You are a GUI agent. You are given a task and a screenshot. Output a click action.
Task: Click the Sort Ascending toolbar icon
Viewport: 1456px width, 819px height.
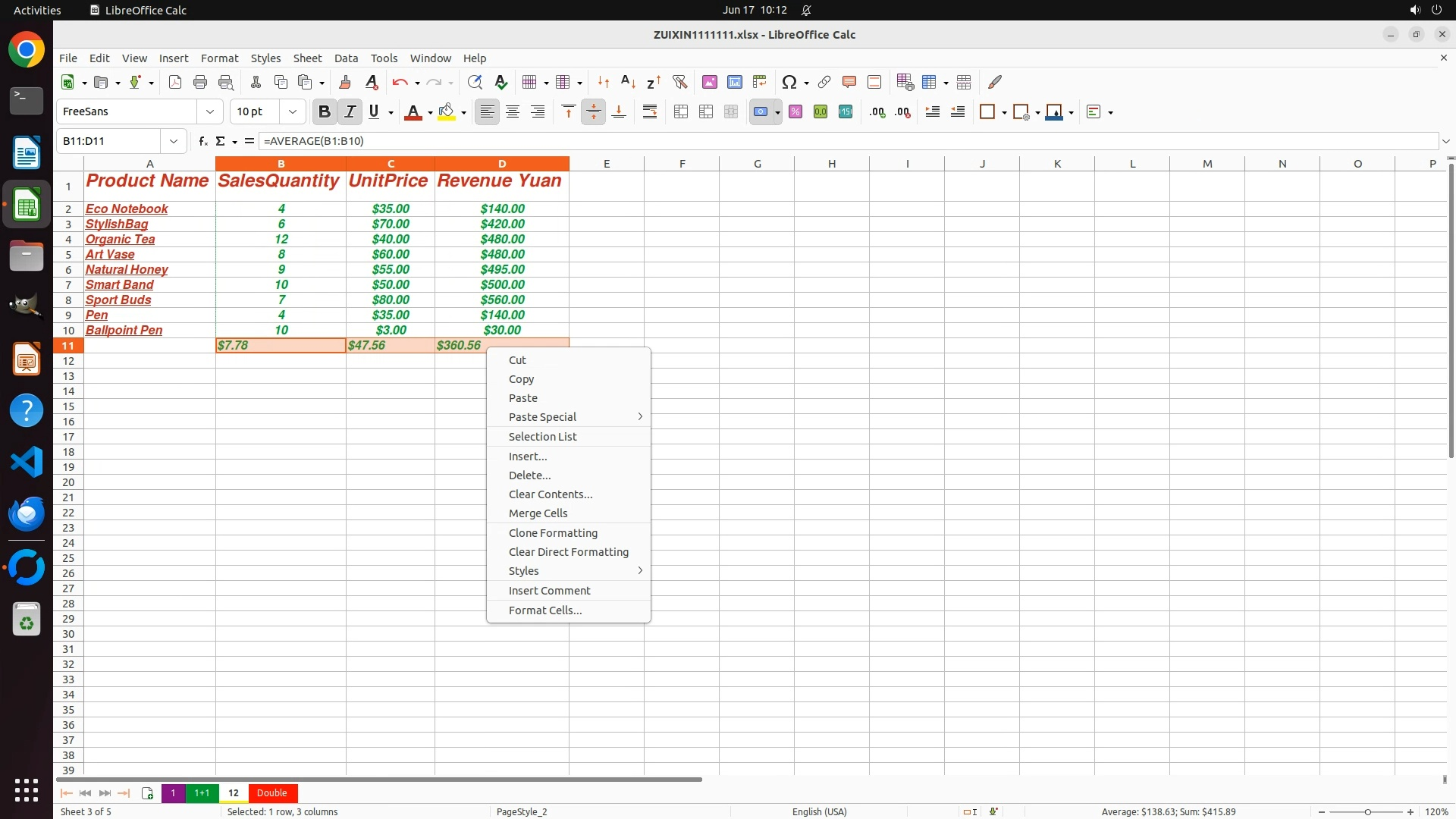[628, 82]
